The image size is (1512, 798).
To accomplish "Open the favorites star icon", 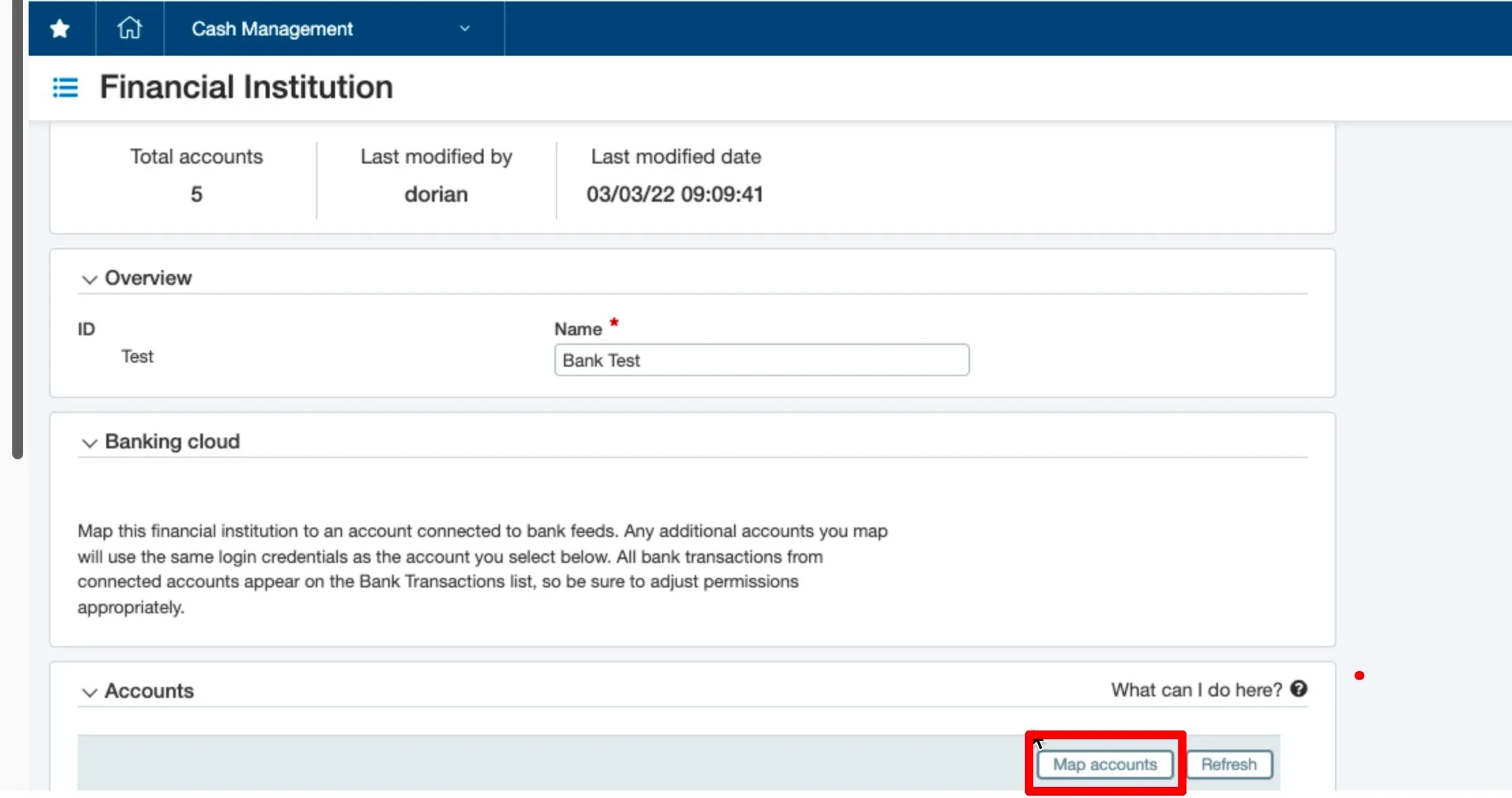I will 60,29.
